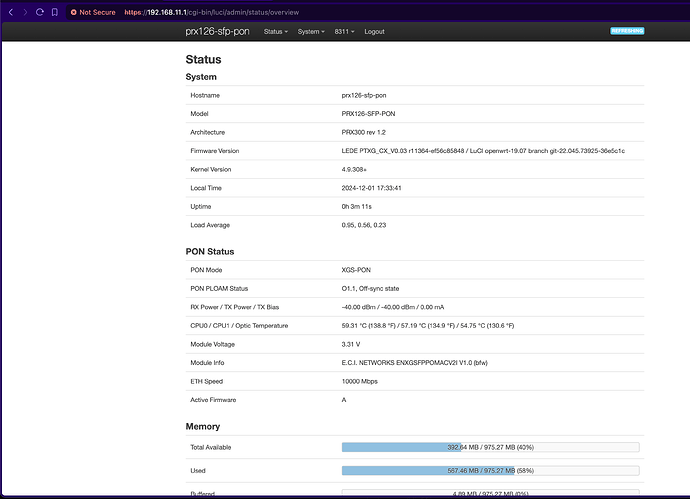
Task: Click the PON PLOAM Status label
Action: click(219, 289)
